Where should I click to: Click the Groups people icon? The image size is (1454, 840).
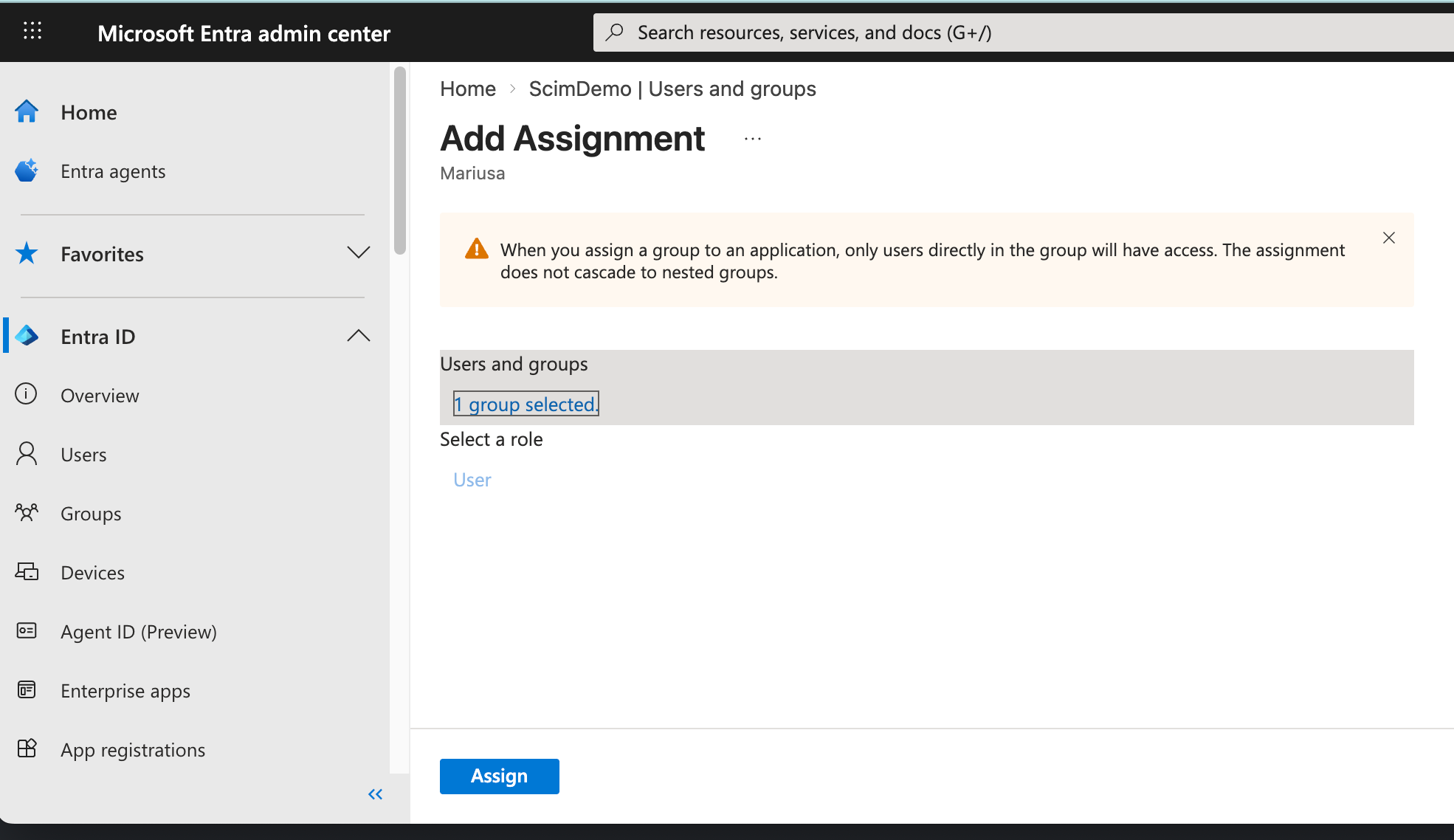pos(27,512)
